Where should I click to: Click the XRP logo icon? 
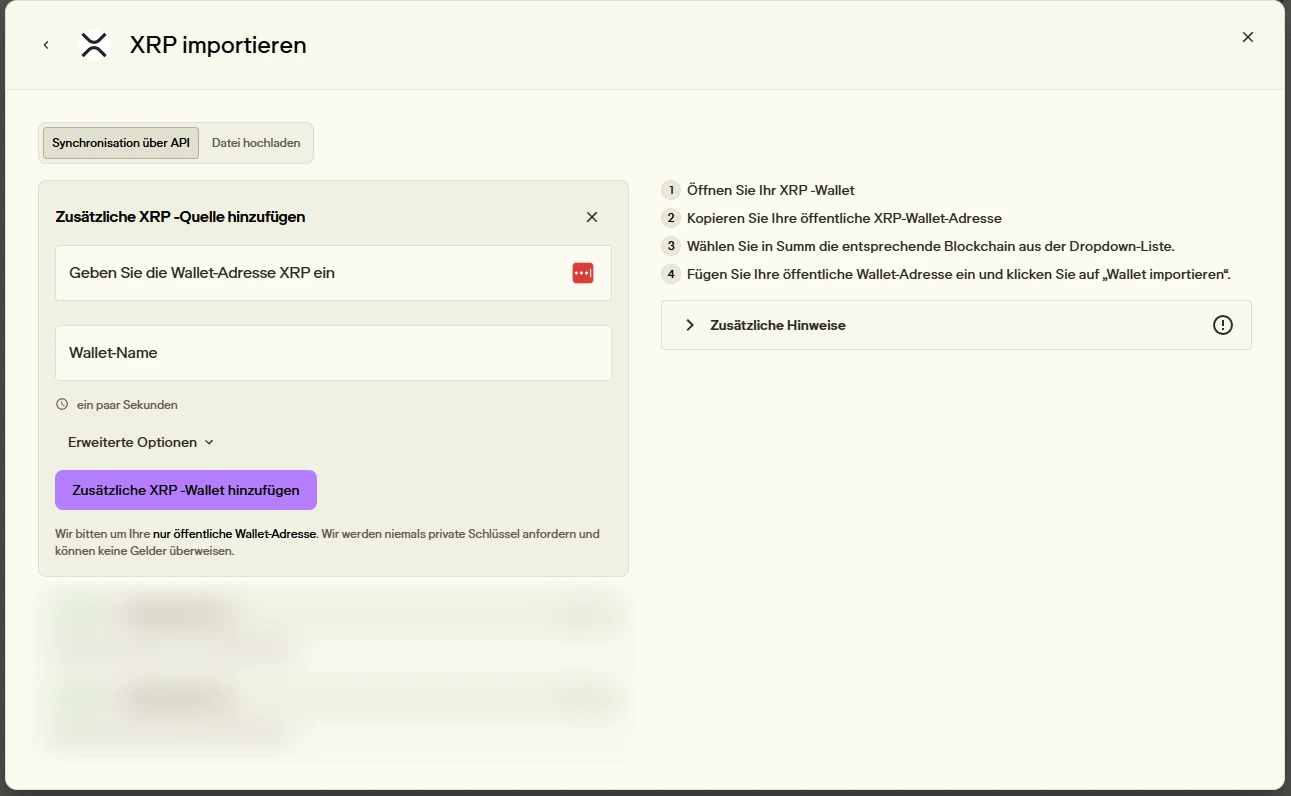point(94,45)
